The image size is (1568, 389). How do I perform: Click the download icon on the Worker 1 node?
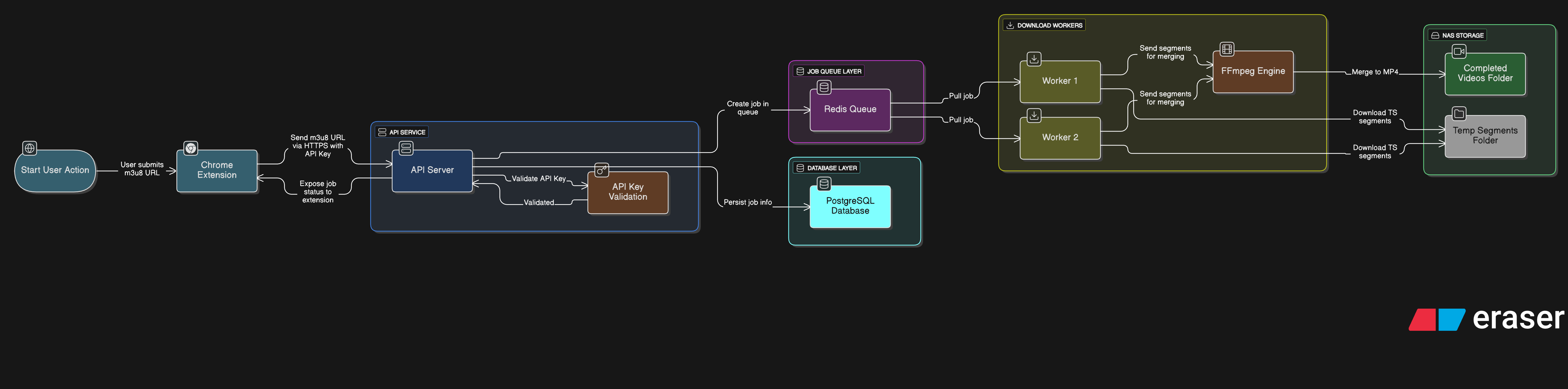click(x=1034, y=59)
